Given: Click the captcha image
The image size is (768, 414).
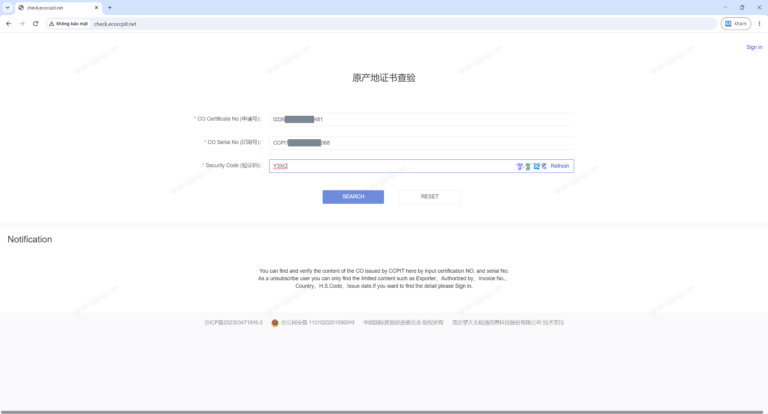Looking at the screenshot, I should [531, 166].
